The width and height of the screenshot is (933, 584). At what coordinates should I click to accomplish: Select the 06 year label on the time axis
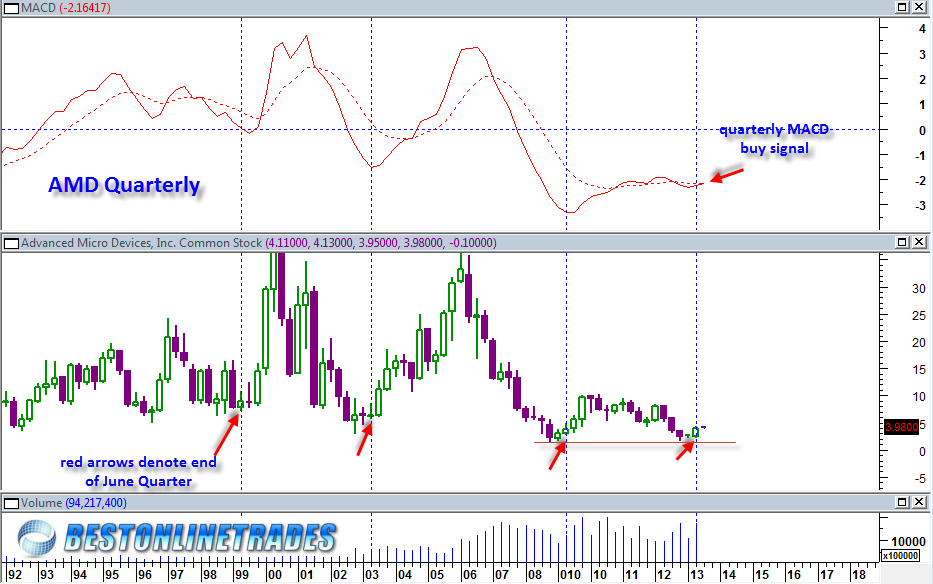pyautogui.click(x=469, y=575)
